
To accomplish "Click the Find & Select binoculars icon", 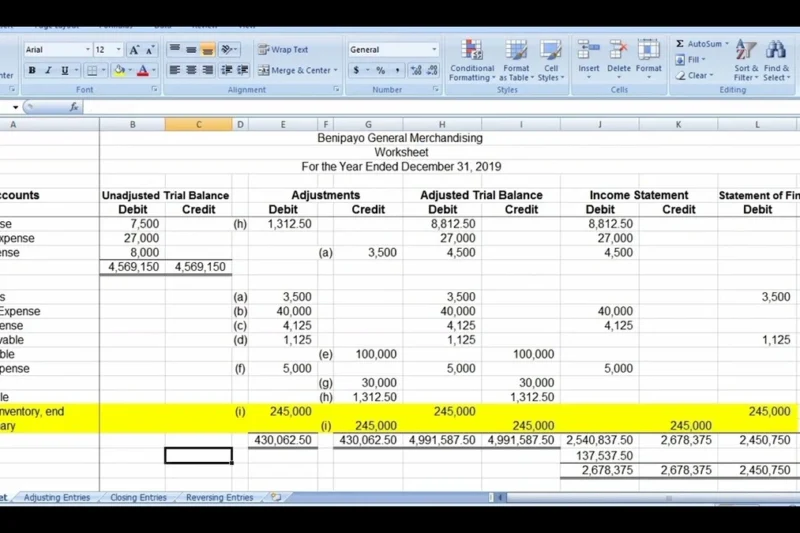I will tap(776, 60).
